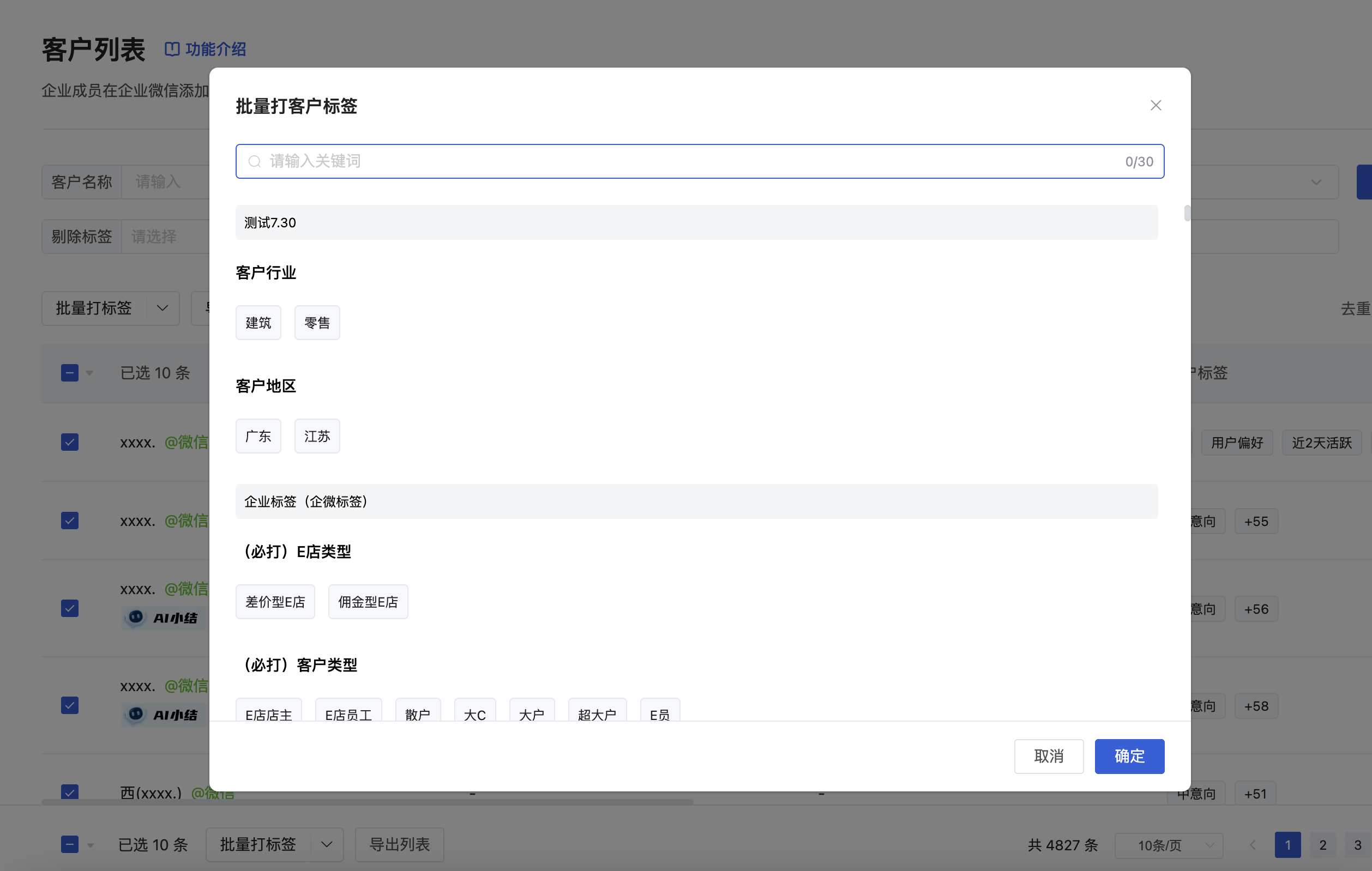Click the top 批量打标签 button
The width and height of the screenshot is (1372, 871).
coord(94,308)
